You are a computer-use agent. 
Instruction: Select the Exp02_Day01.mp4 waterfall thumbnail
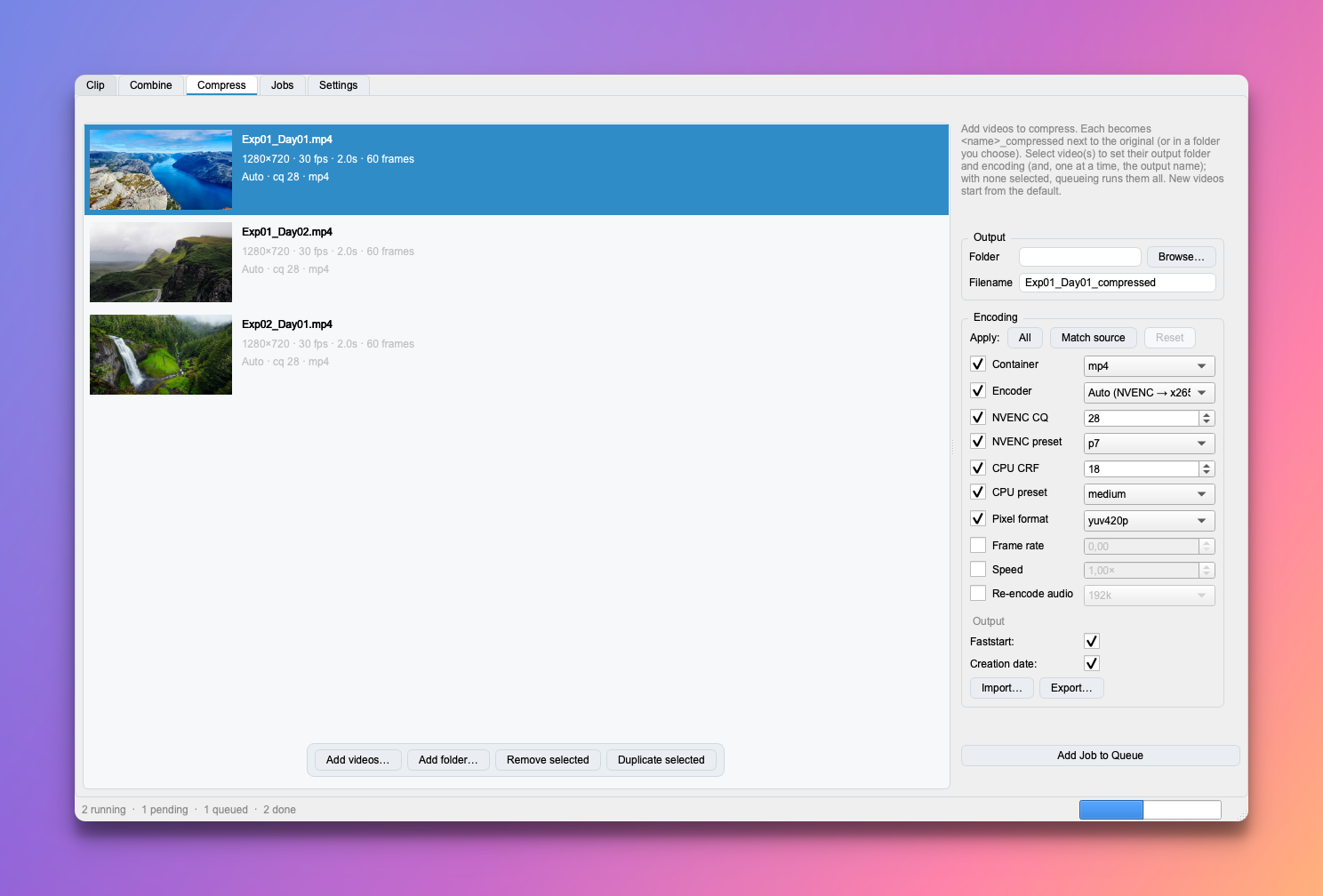click(161, 355)
